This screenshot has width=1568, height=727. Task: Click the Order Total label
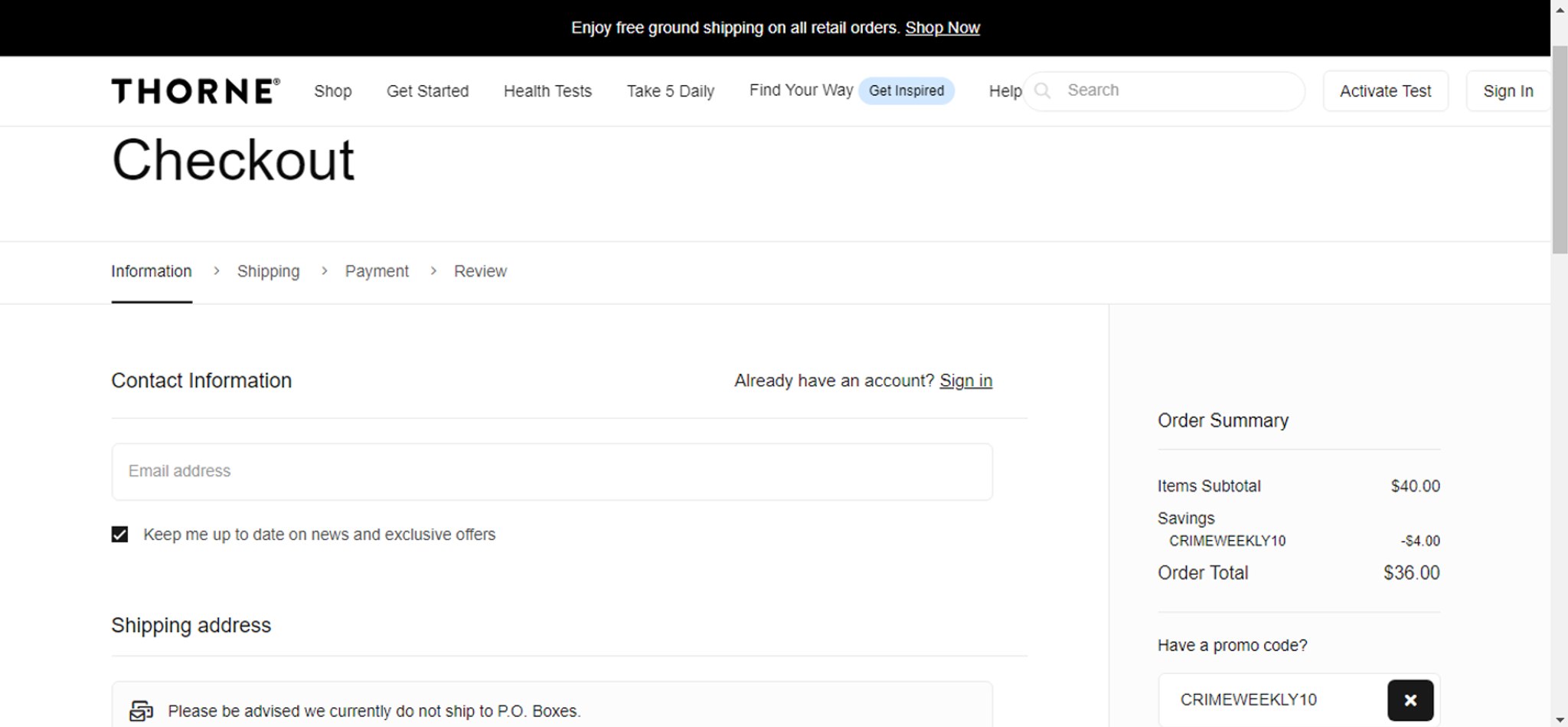coord(1203,573)
